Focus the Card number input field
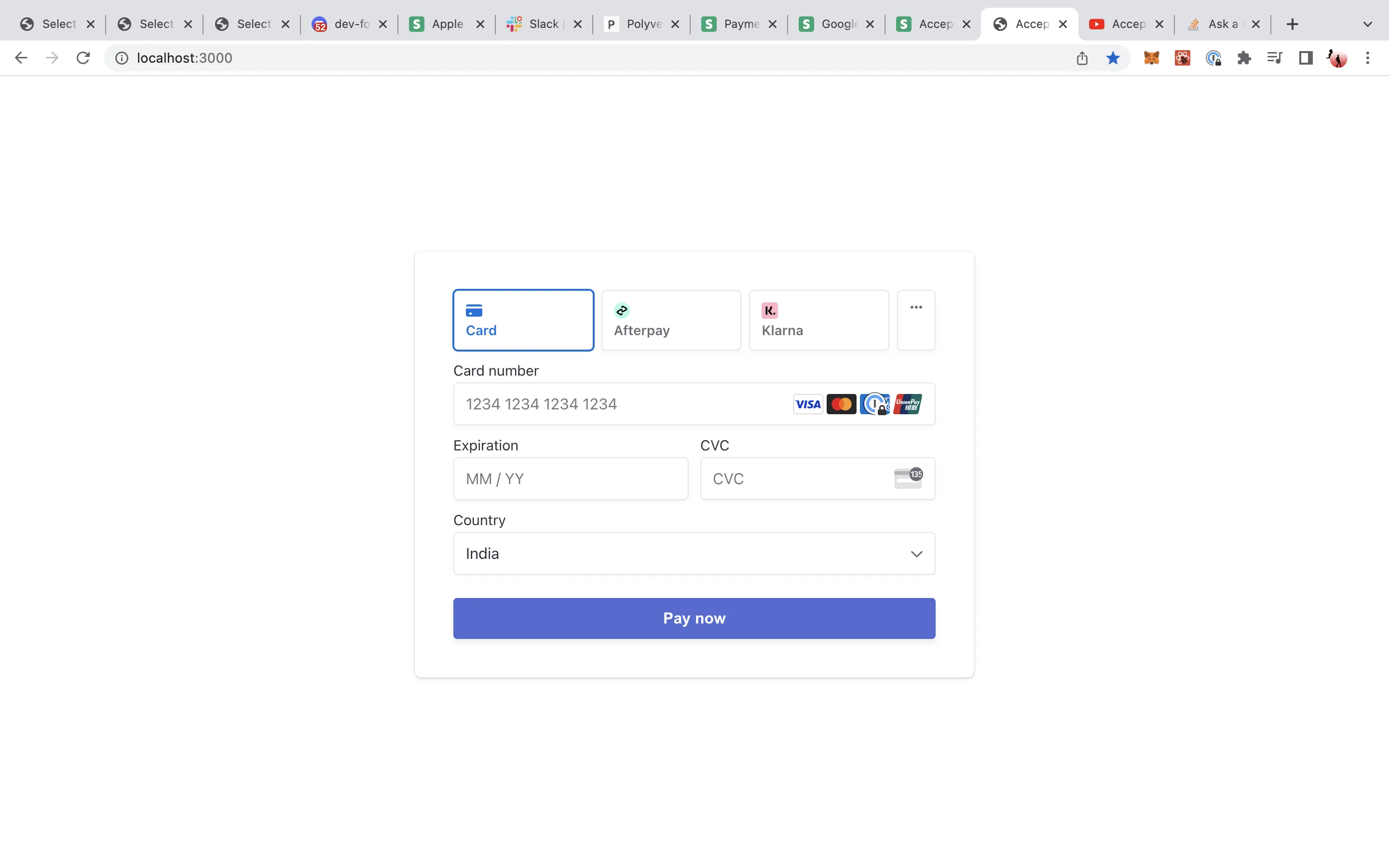This screenshot has width=1389, height=868. click(620, 404)
